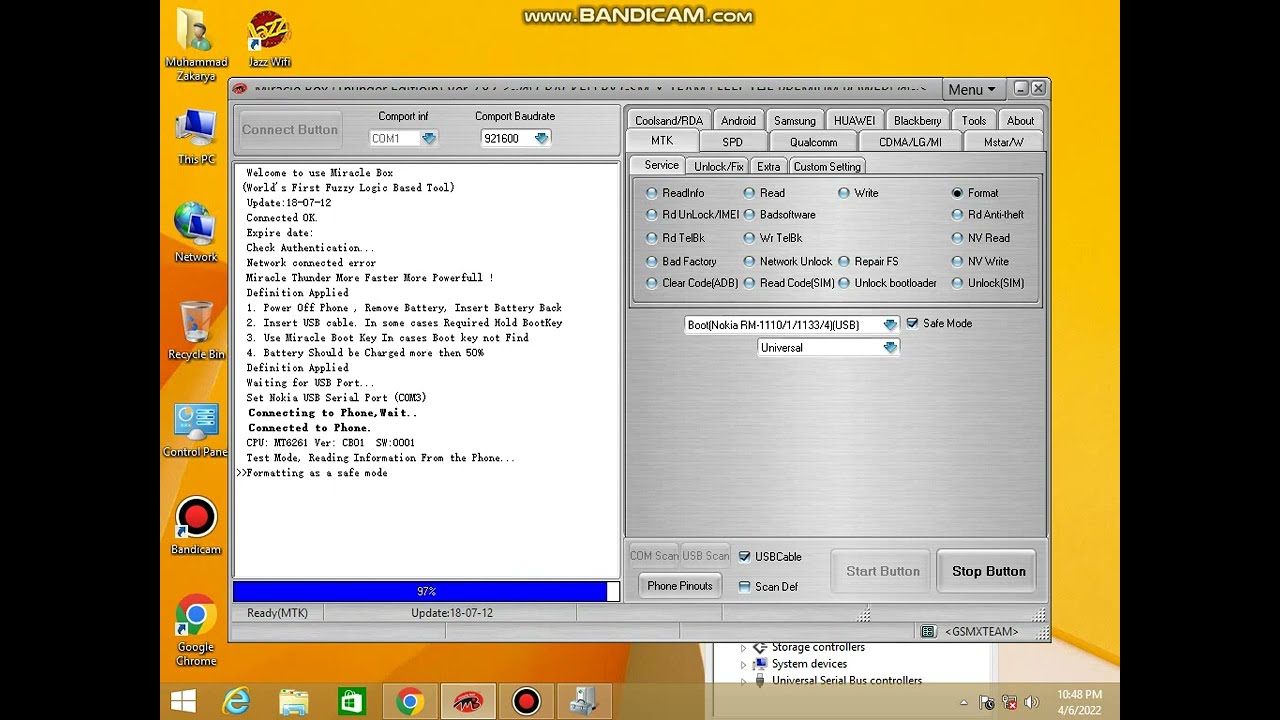
Task: Switch to the Samsung tab
Action: tap(795, 120)
